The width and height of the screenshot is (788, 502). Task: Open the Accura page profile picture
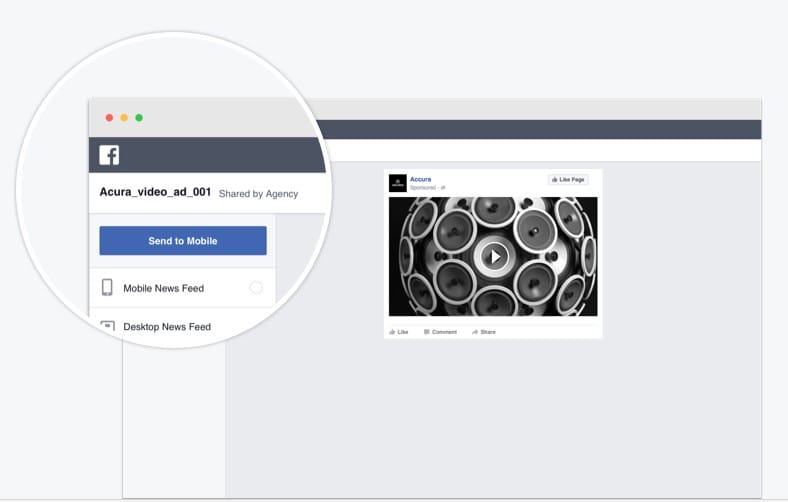[397, 183]
